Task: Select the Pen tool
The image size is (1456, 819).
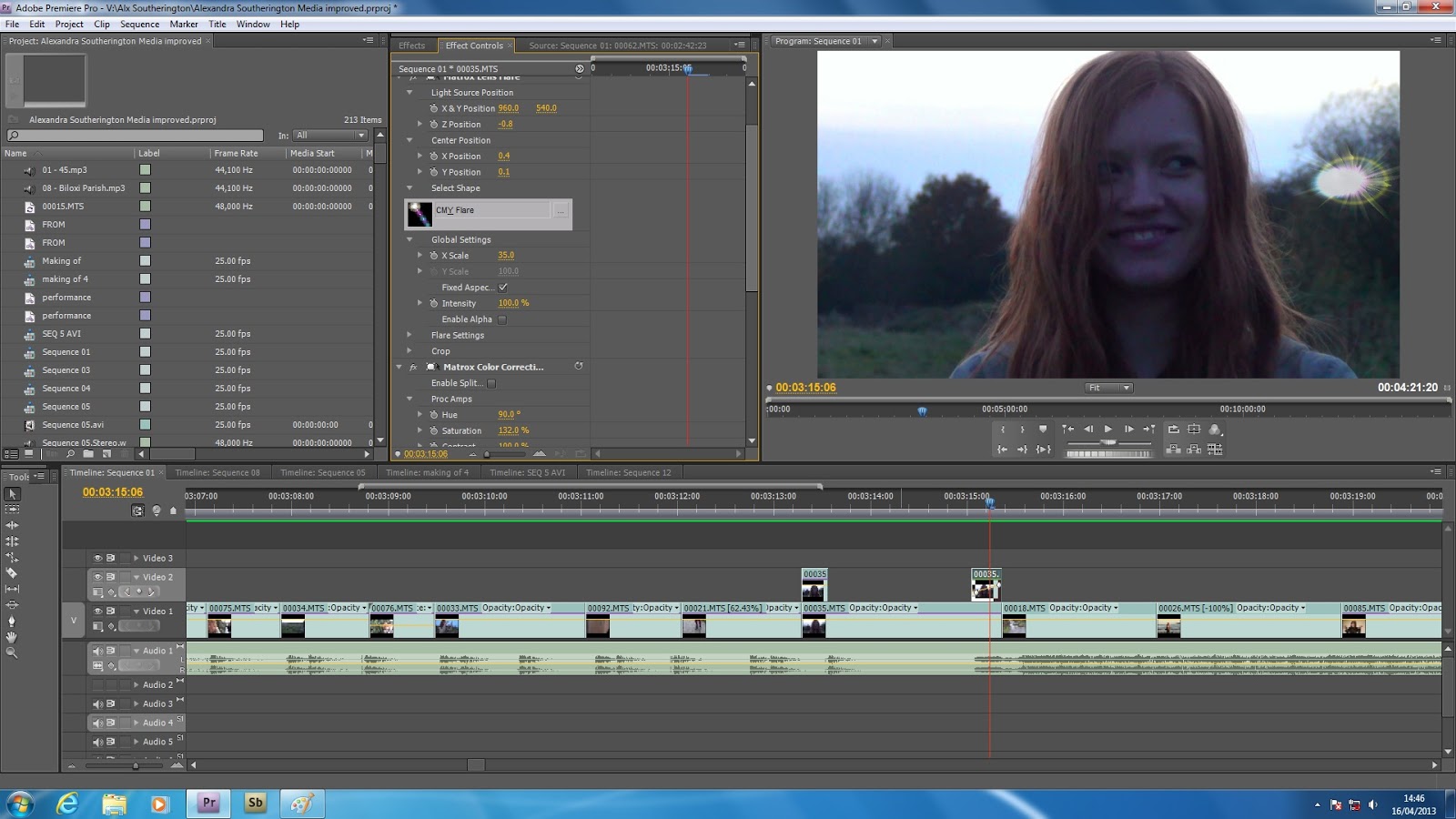Action: click(x=12, y=621)
